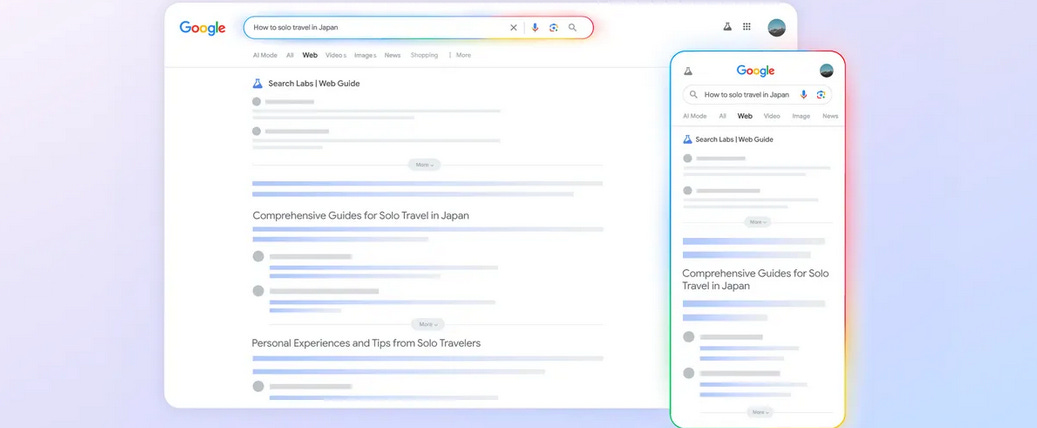Tap the microphone in the mobile search box
The height and width of the screenshot is (428, 1037).
tap(804, 95)
